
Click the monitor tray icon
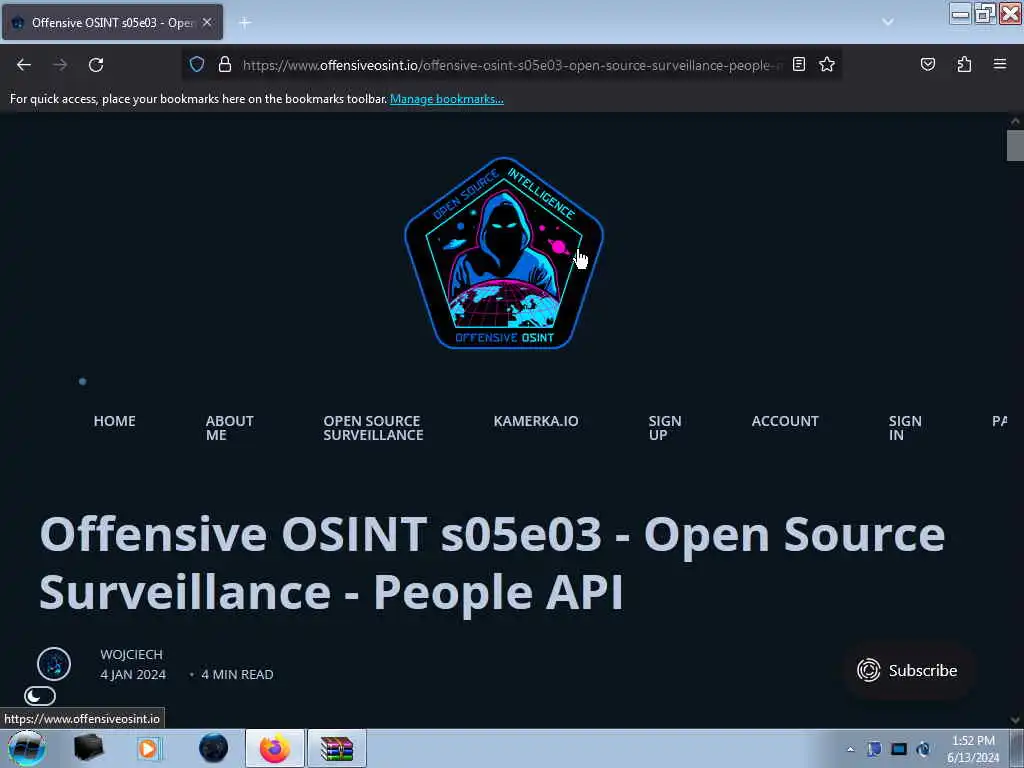pos(899,749)
